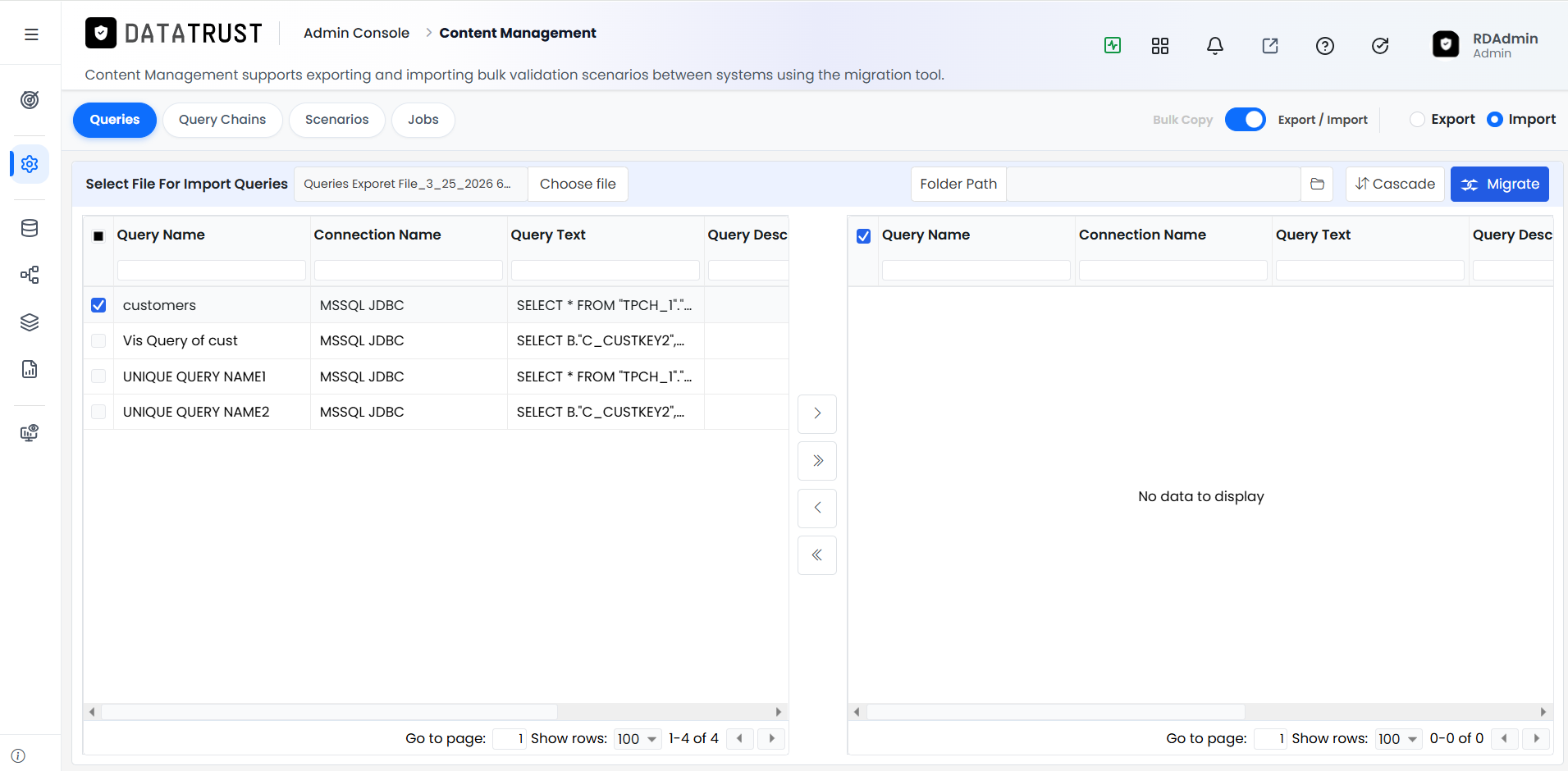Select the Export radio button

point(1417,120)
